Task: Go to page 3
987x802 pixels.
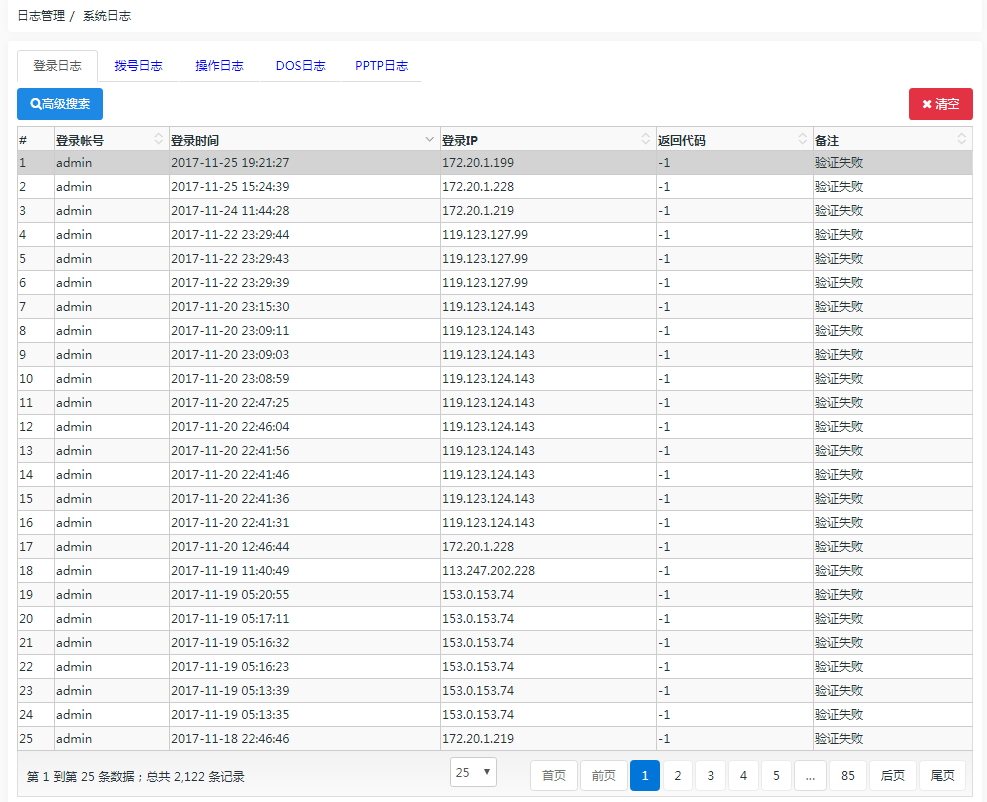Action: click(x=710, y=776)
